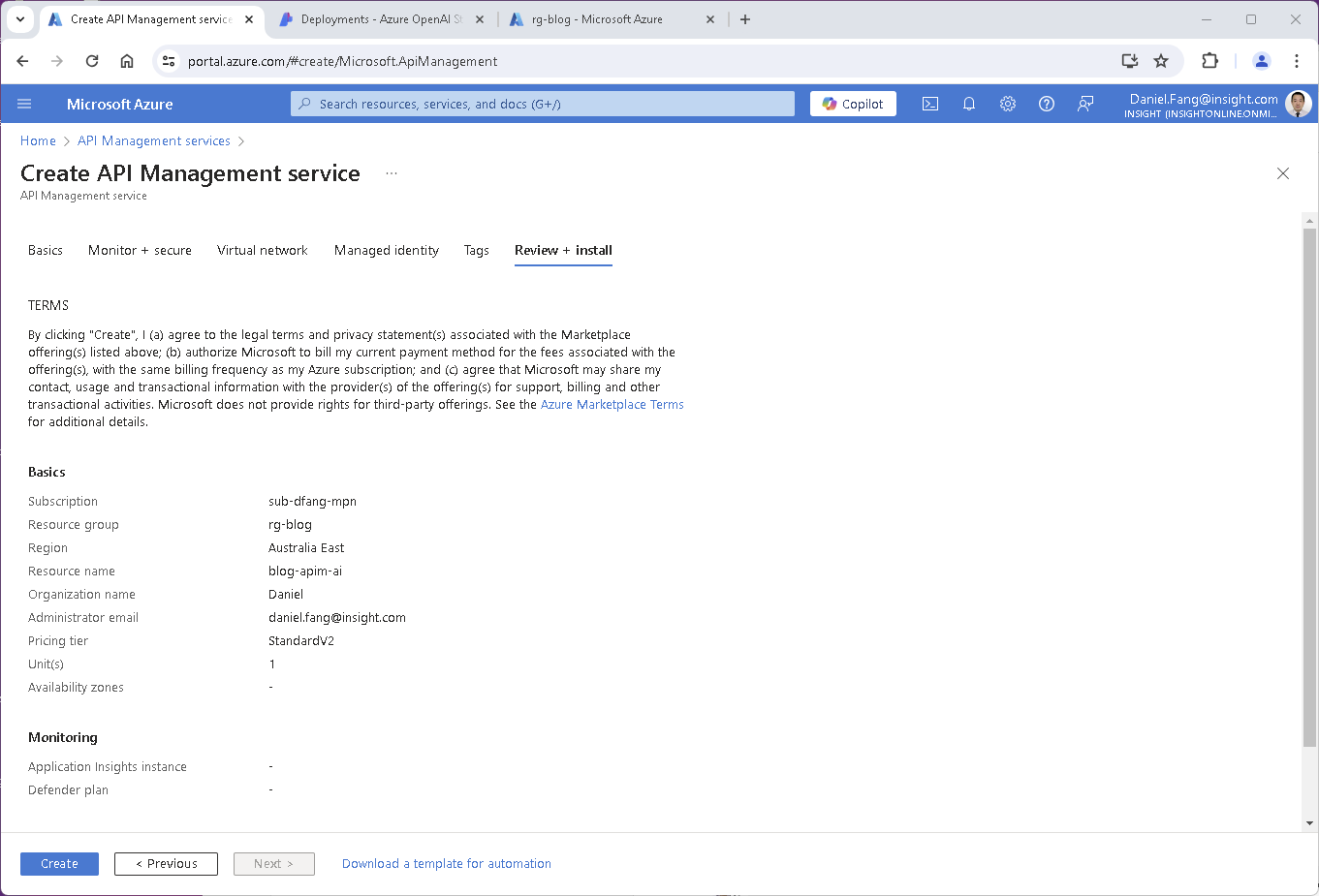This screenshot has height=896, width=1319.
Task: Close the Create API Management service tab
Action: (249, 19)
